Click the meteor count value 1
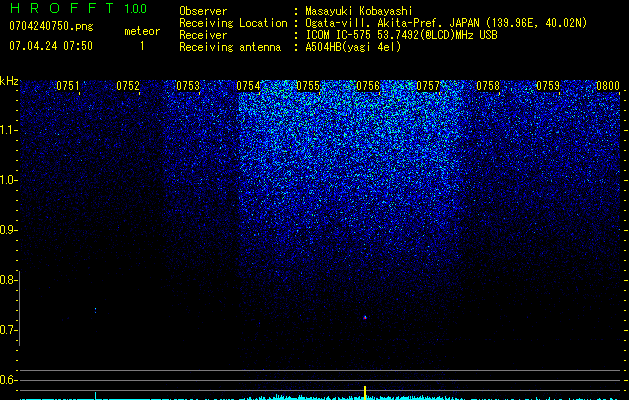This screenshot has height=400, width=629. (142, 46)
